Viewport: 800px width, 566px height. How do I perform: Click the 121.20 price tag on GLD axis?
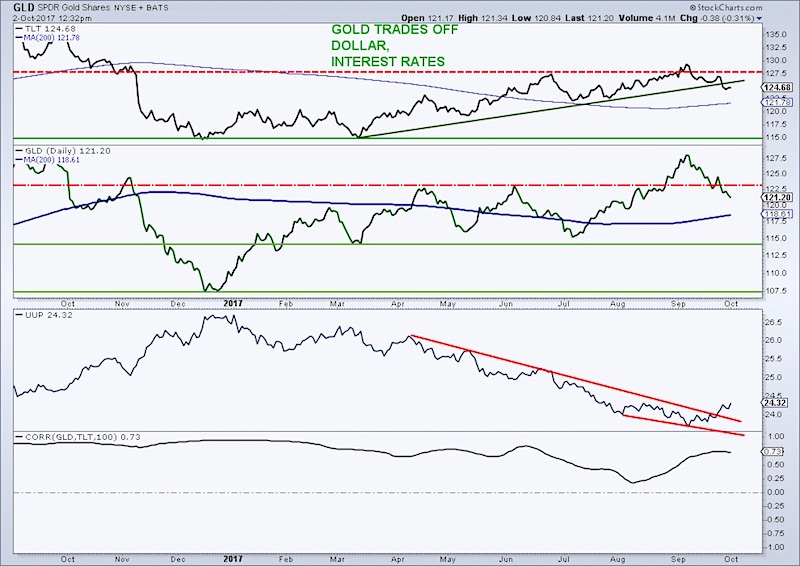778,197
